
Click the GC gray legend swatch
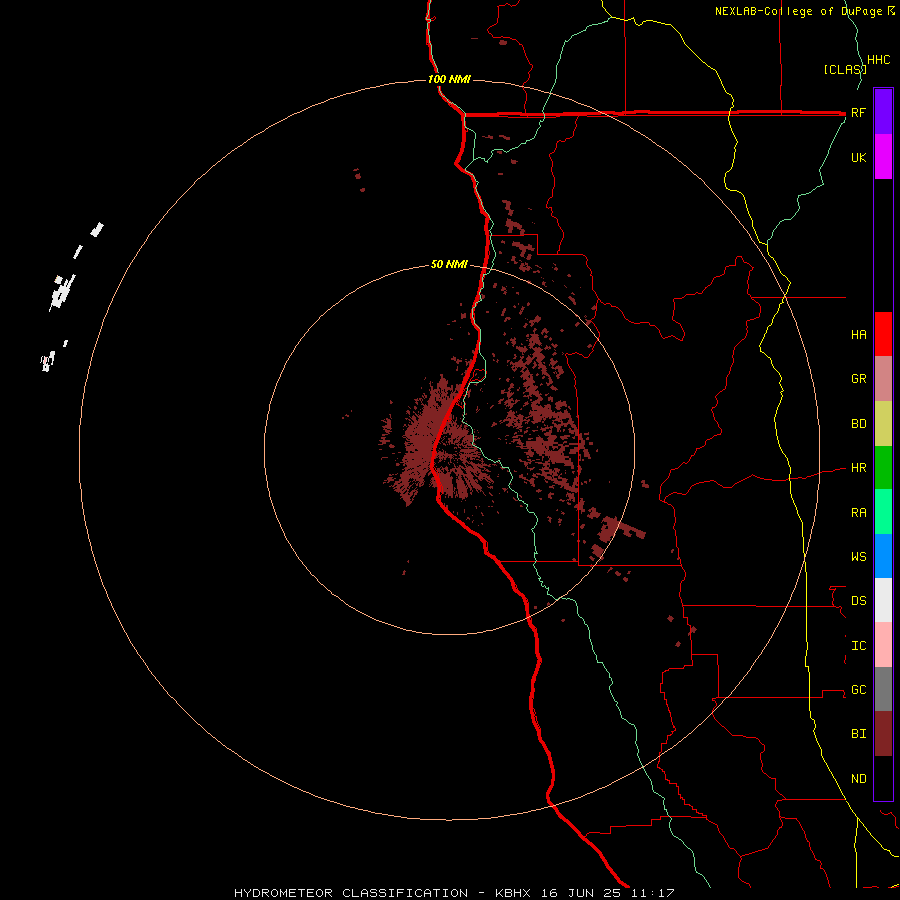coord(883,689)
